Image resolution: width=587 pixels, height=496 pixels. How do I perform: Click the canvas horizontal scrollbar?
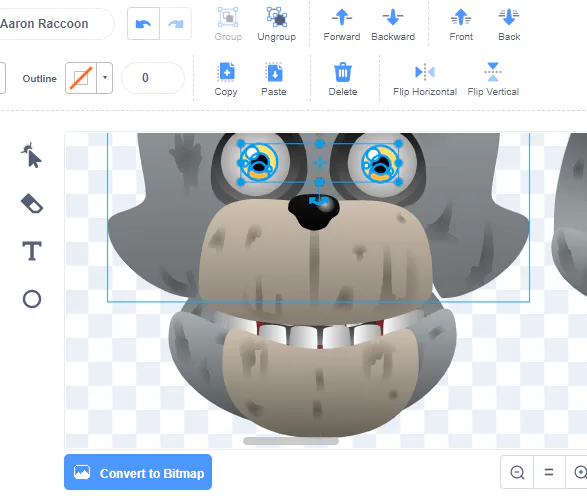[x=291, y=441]
